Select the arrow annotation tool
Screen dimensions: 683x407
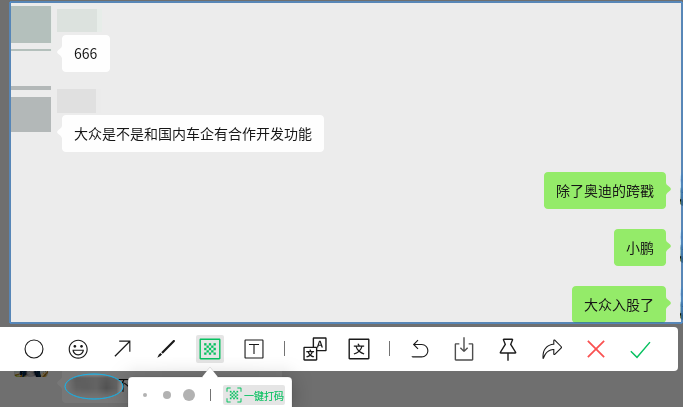(122, 349)
